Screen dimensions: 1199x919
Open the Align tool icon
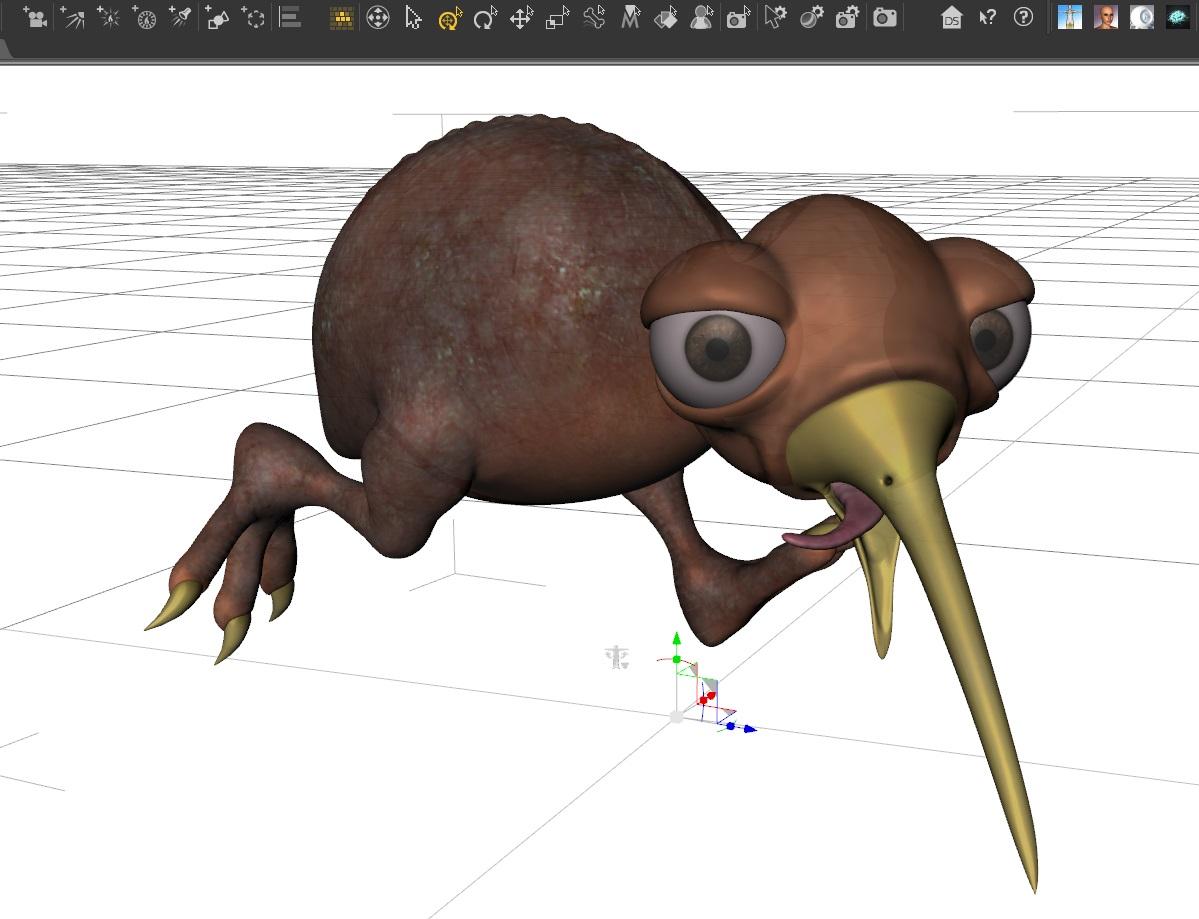coord(290,17)
